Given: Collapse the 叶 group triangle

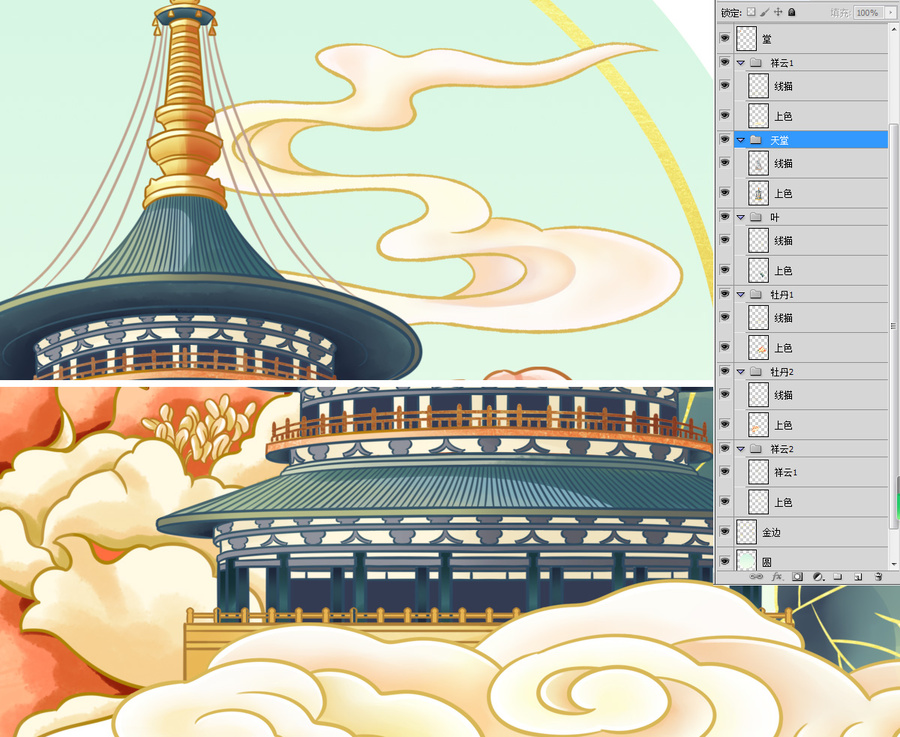Looking at the screenshot, I should (740, 217).
